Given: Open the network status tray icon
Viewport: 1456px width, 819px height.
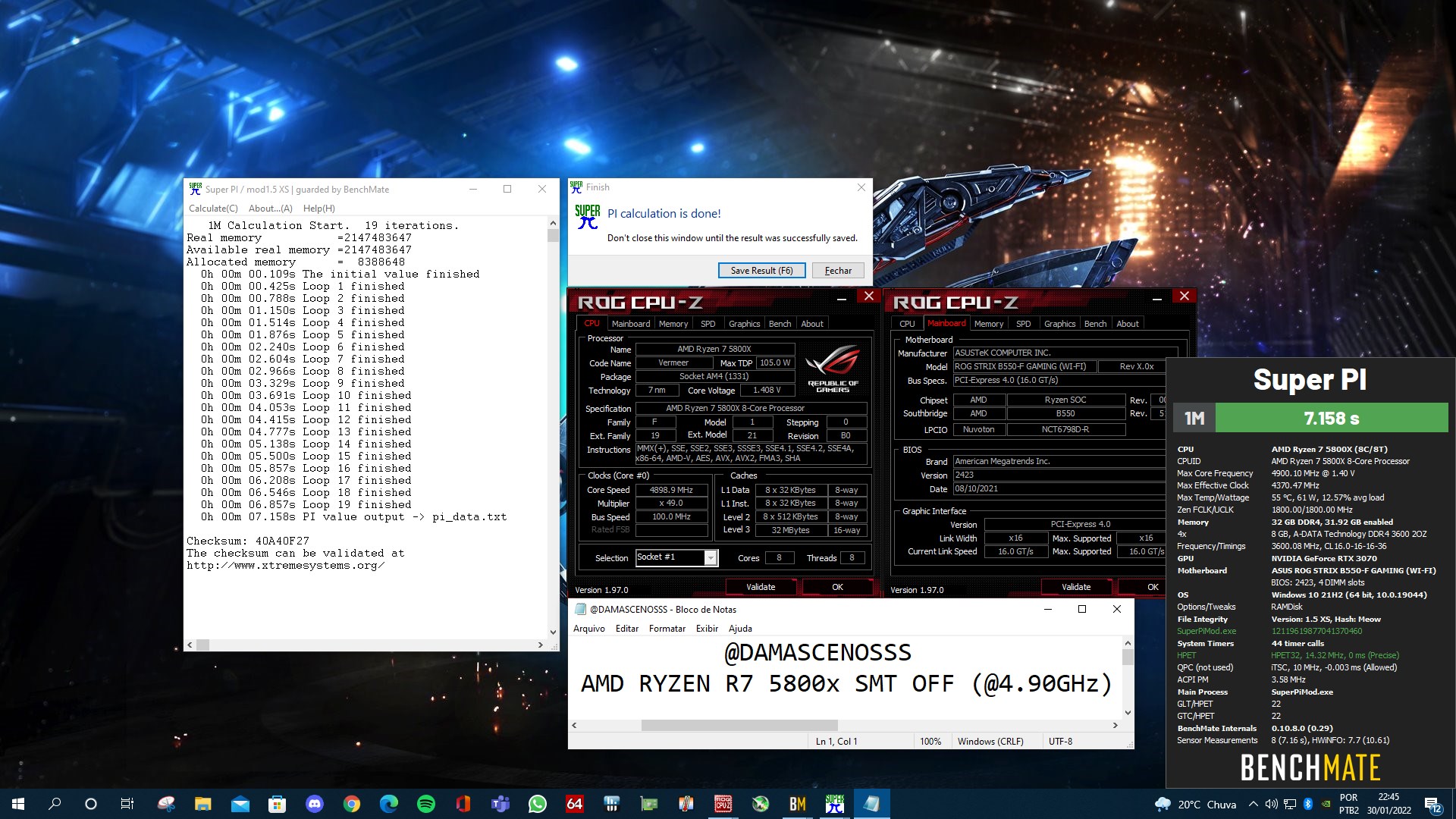Looking at the screenshot, I should (1290, 804).
